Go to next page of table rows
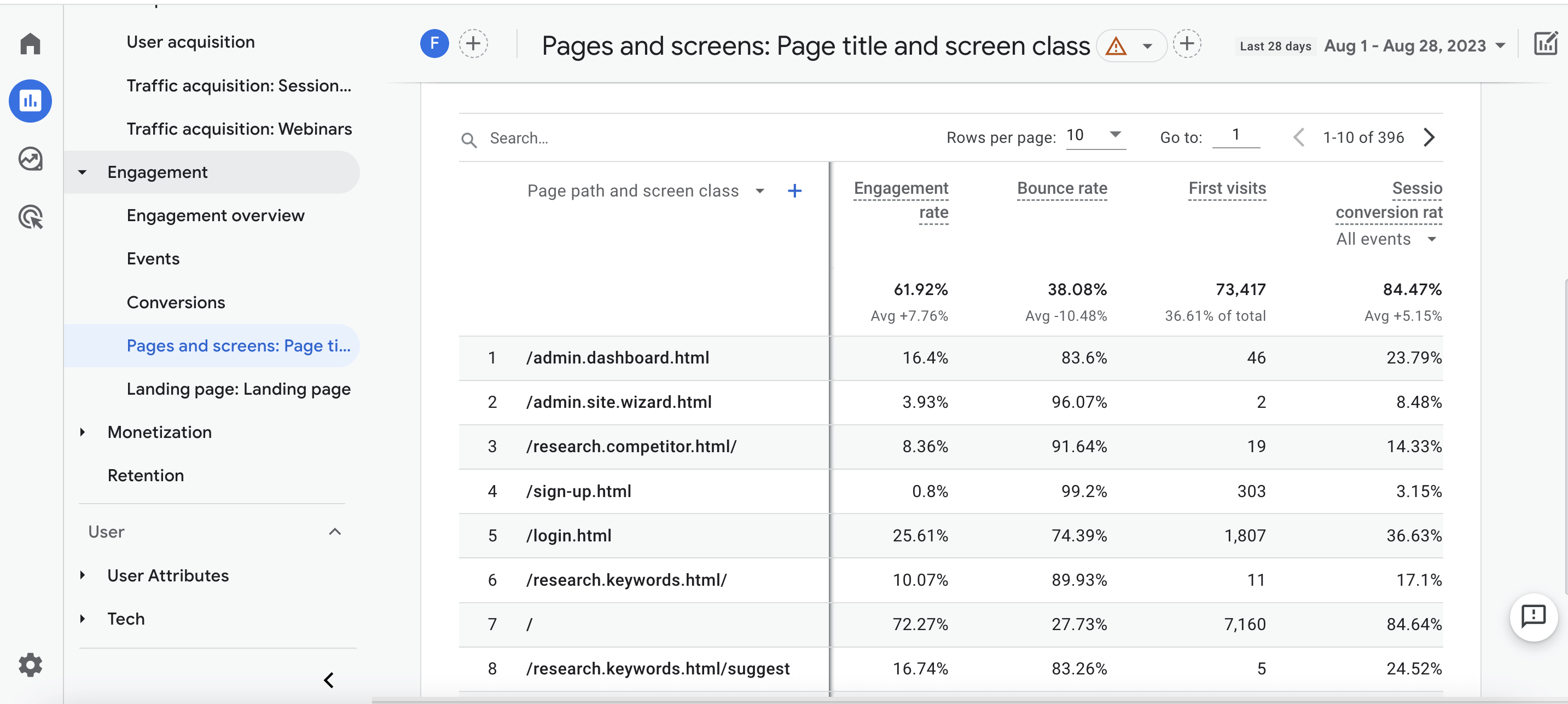 click(x=1429, y=137)
